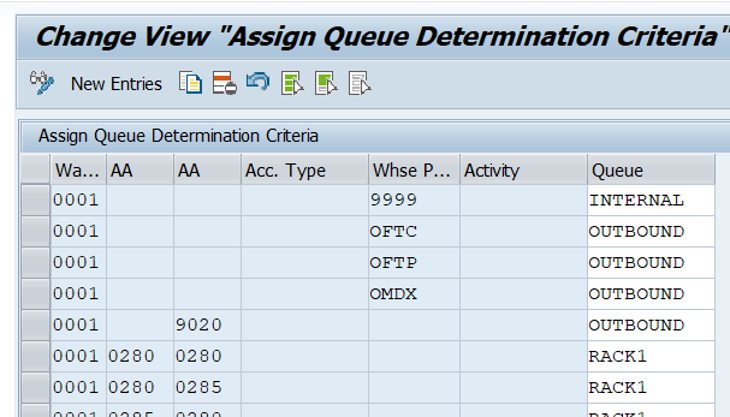Click the table select-all corner cell
The width and height of the screenshot is (730, 417).
pos(35,169)
